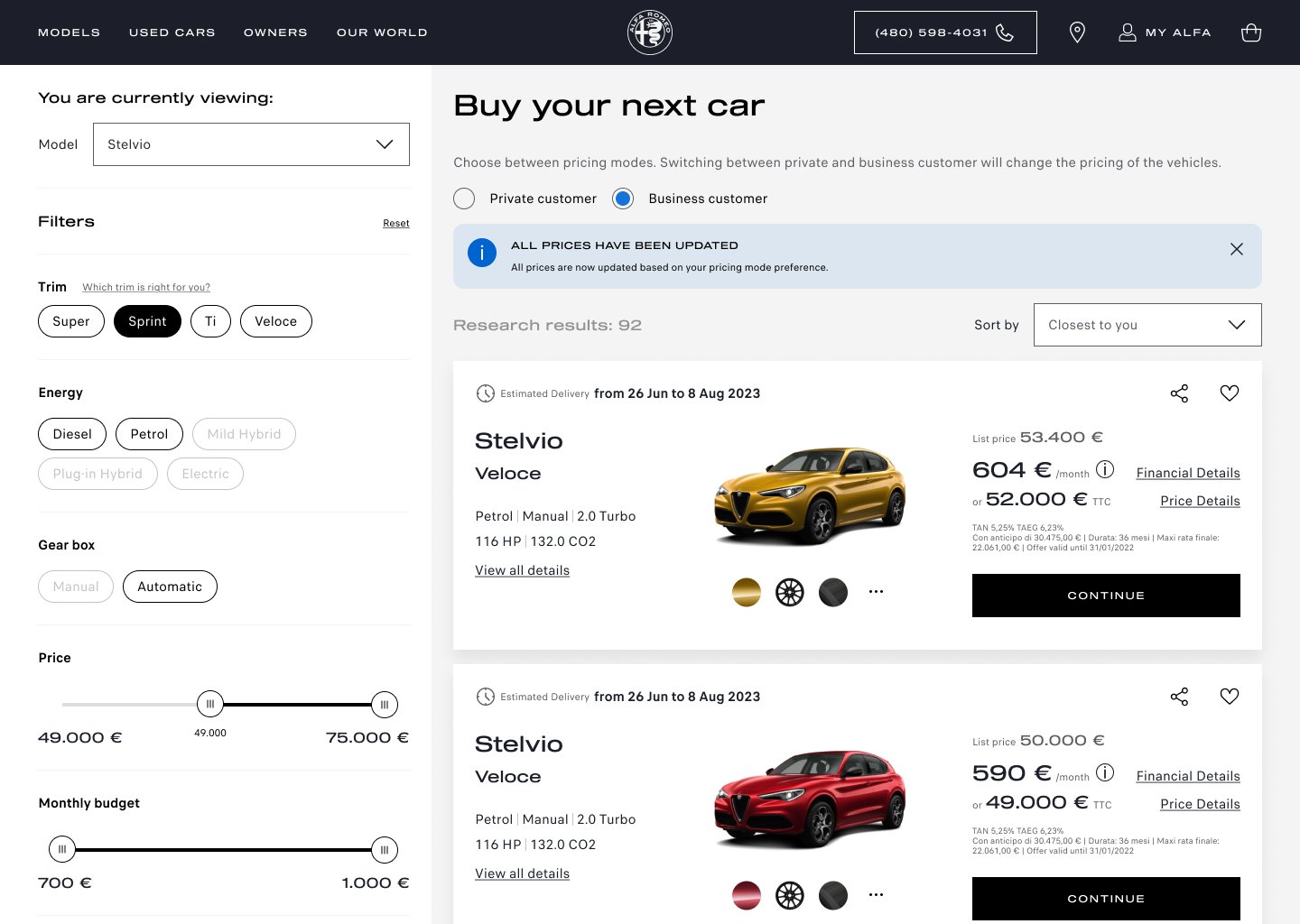View all details of gold Stelvio
Screen dimensions: 1300x924
(x=523, y=570)
